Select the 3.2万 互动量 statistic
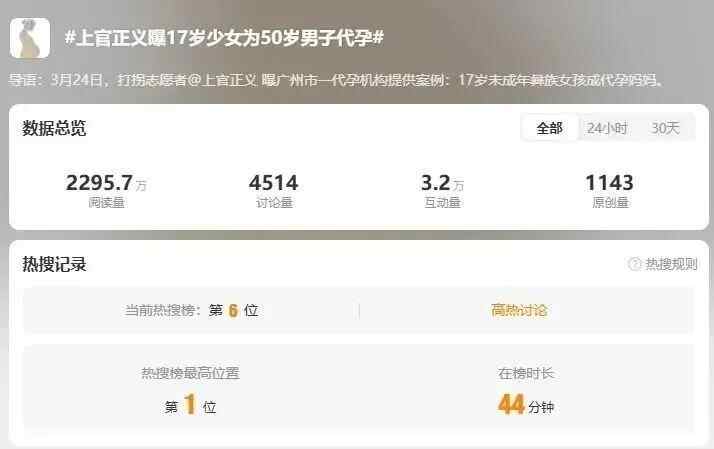This screenshot has width=714, height=449. pyautogui.click(x=442, y=189)
